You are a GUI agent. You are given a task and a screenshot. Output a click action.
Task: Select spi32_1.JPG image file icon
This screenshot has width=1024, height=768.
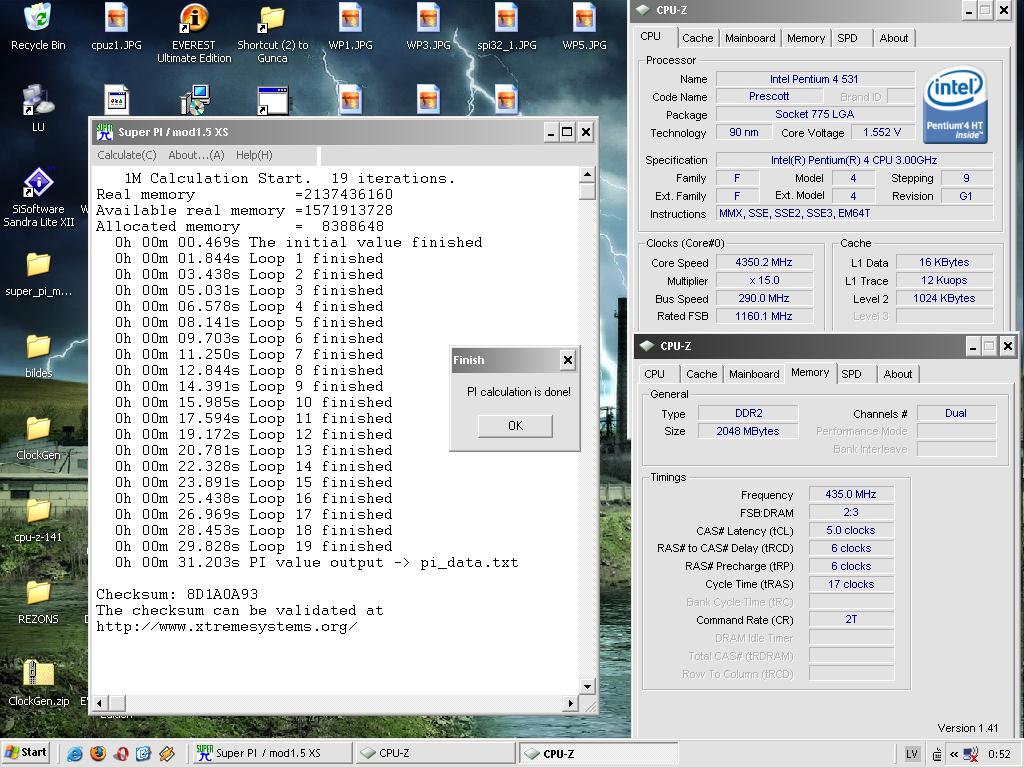tap(506, 18)
